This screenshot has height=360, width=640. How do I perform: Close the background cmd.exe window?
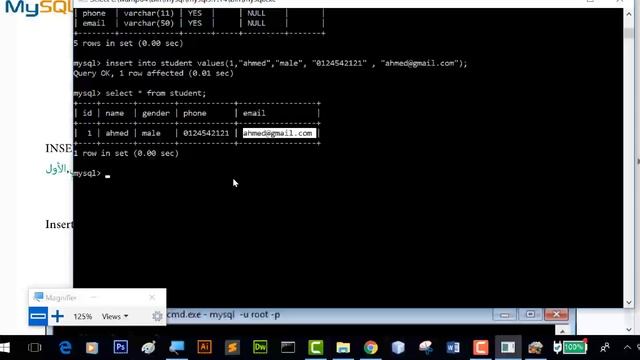coord(556,314)
